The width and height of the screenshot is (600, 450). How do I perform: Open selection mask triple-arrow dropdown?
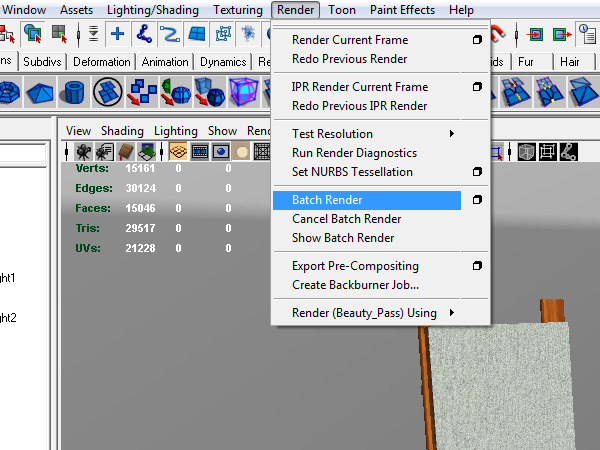93,34
